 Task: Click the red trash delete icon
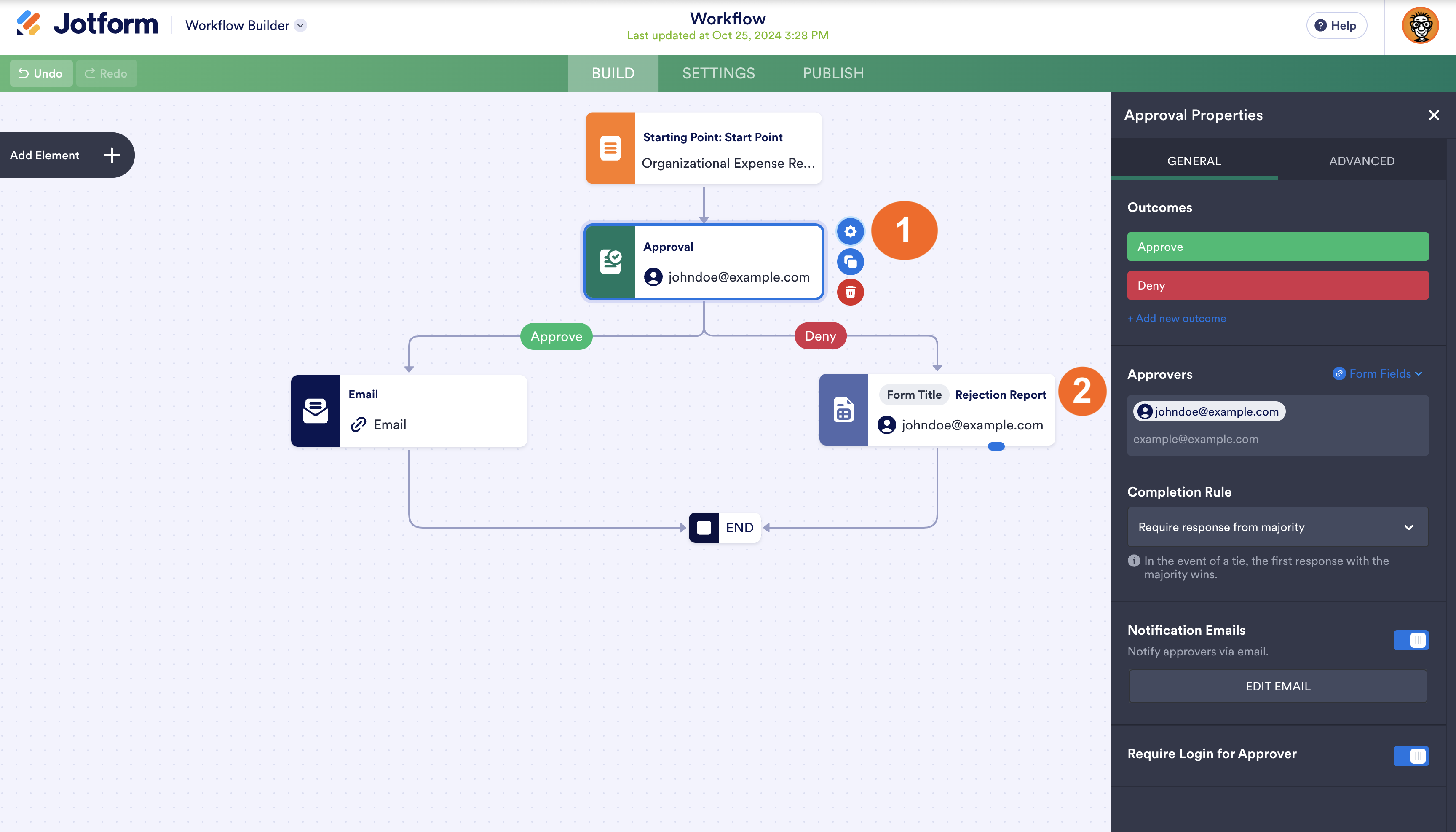click(850, 293)
